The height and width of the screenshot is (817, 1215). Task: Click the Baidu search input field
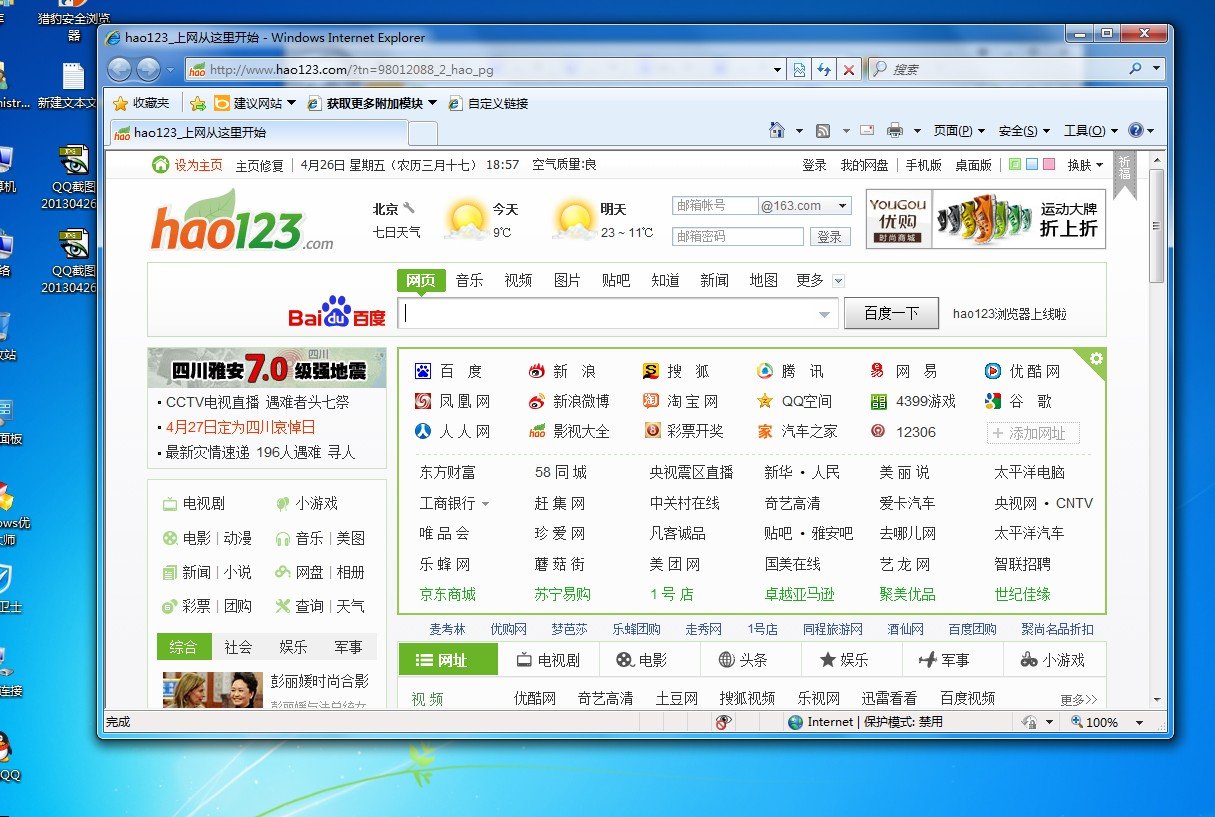[x=610, y=313]
